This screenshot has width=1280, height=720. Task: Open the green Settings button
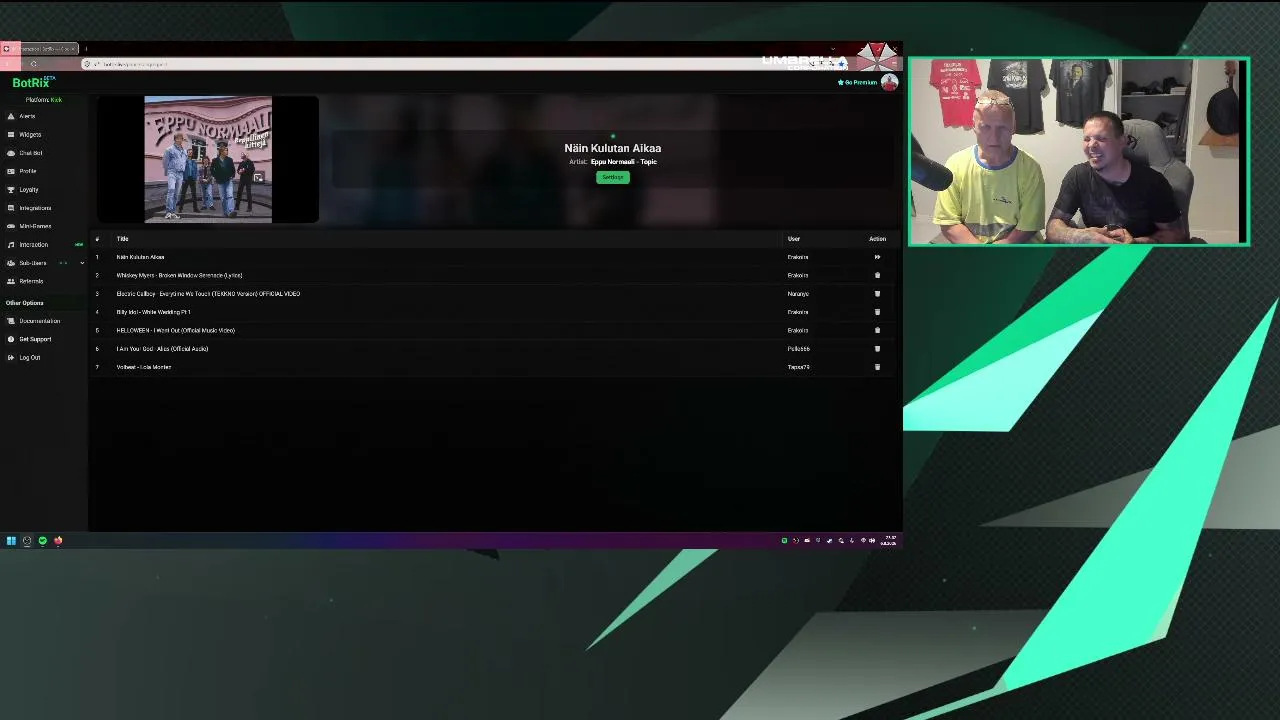[x=613, y=177]
